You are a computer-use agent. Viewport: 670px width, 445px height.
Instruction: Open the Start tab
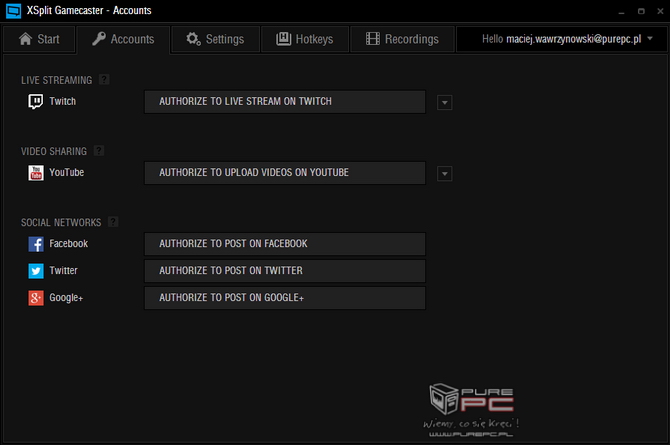point(39,39)
